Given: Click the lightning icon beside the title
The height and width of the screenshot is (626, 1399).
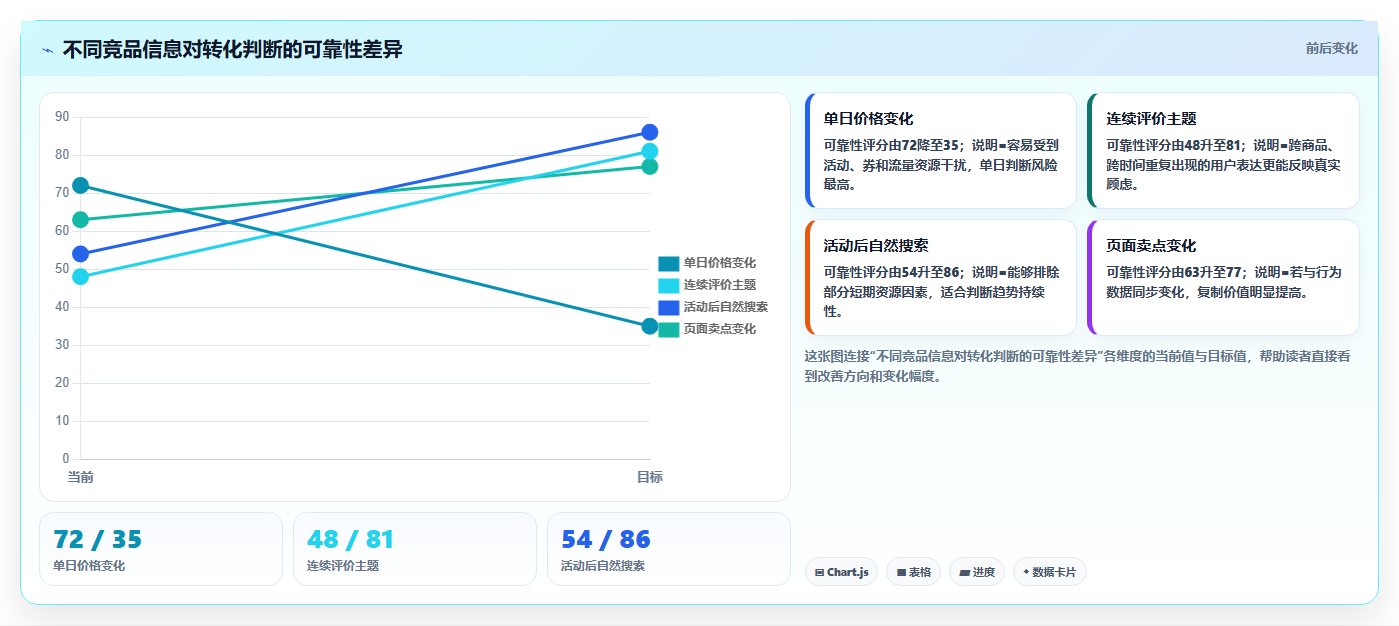Looking at the screenshot, I should [47, 49].
